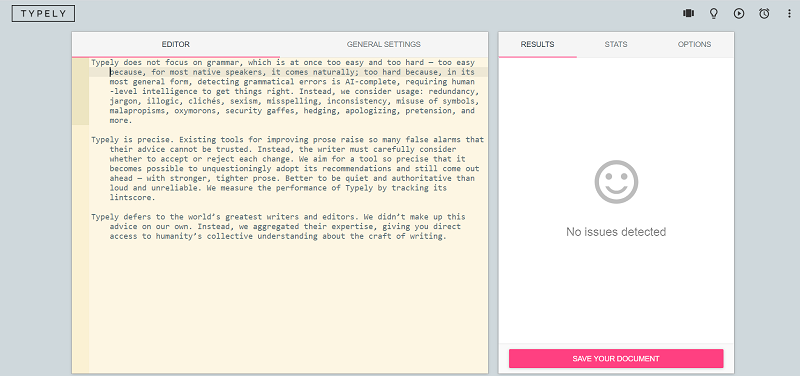The image size is (800, 376).
Task: Click the editor gutter beside first paragraph
Action: (80, 92)
